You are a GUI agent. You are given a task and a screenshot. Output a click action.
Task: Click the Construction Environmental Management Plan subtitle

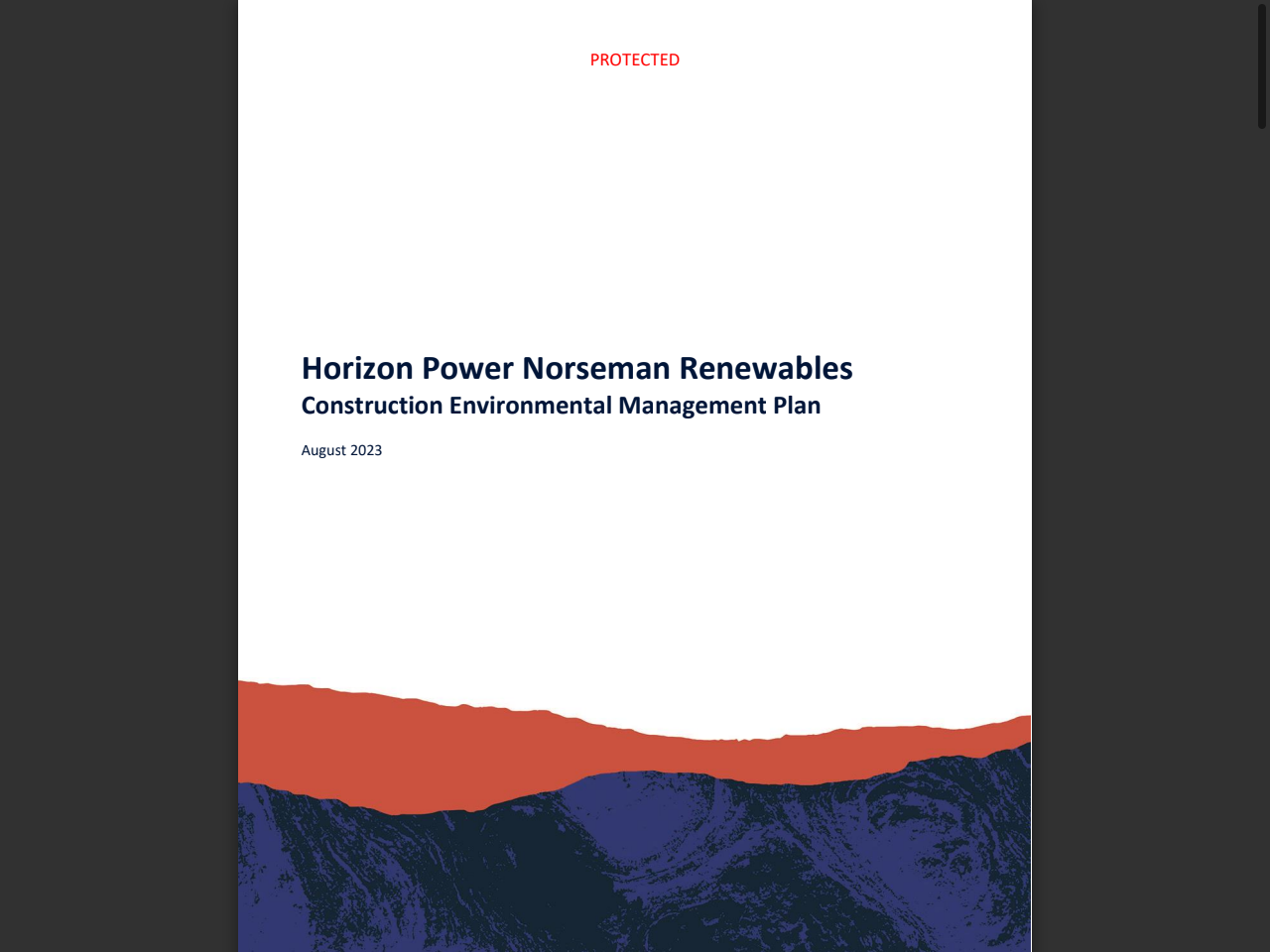(x=561, y=406)
